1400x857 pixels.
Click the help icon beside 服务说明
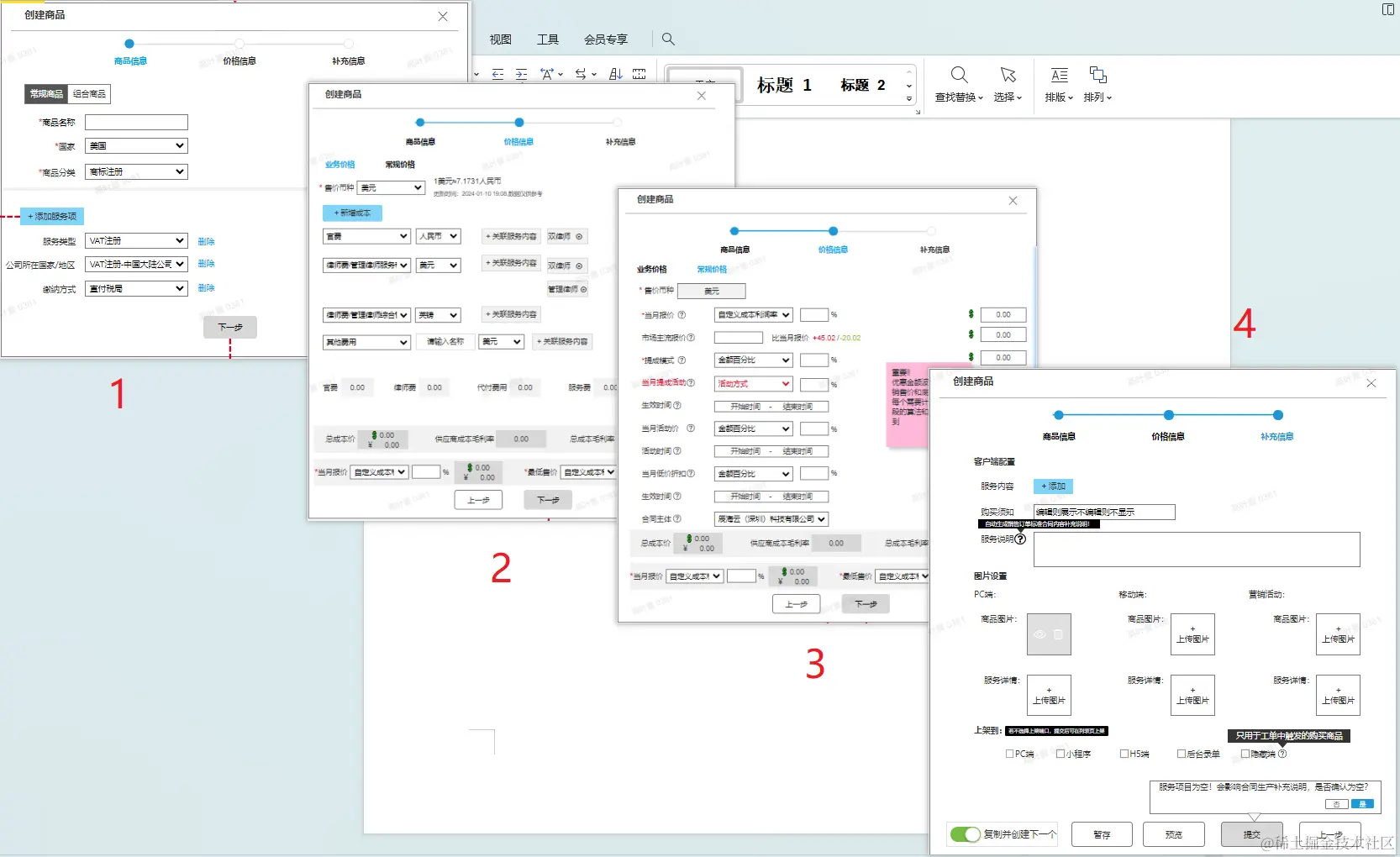[1020, 539]
